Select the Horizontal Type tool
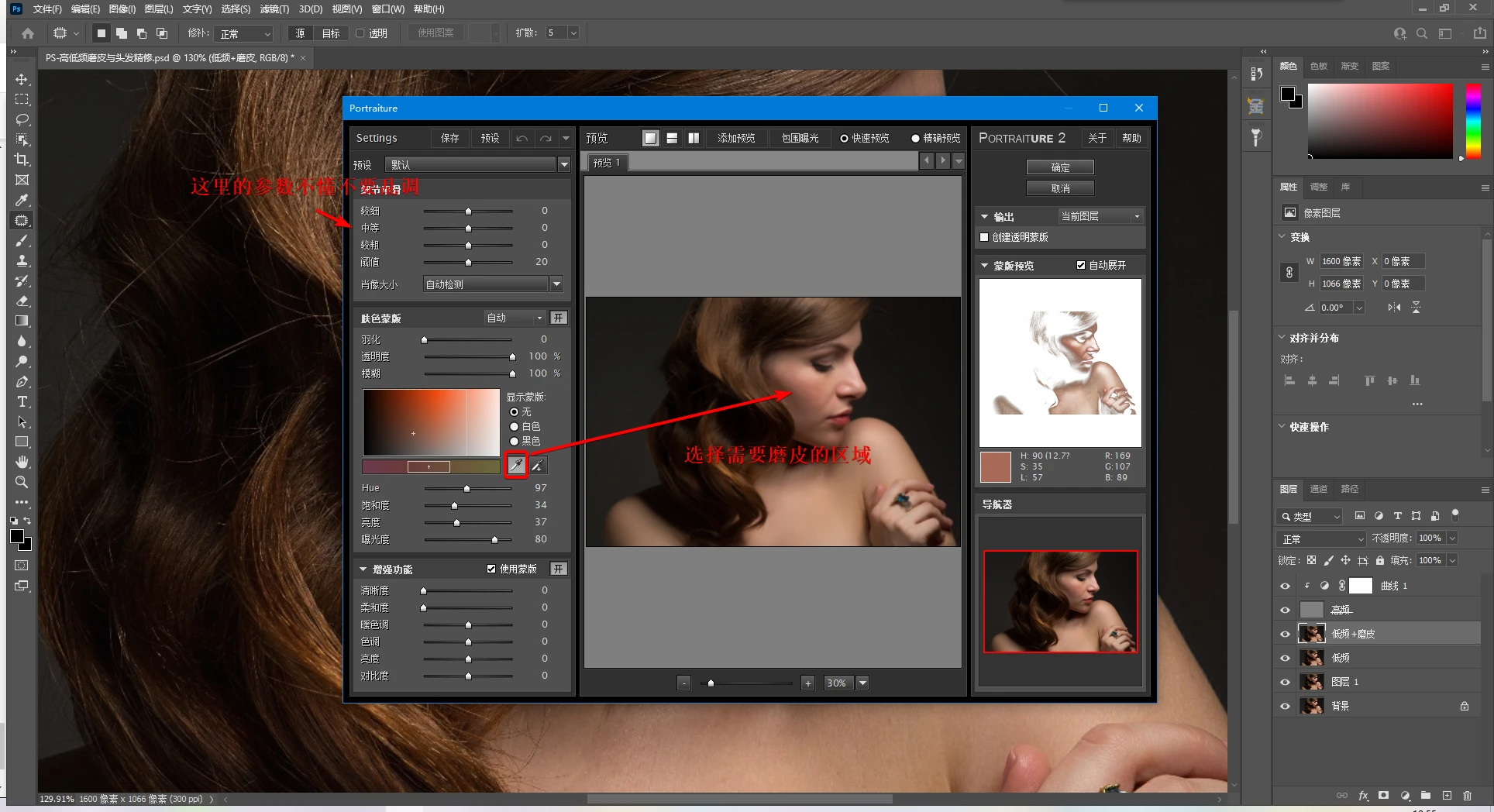The height and width of the screenshot is (812, 1494). (22, 401)
